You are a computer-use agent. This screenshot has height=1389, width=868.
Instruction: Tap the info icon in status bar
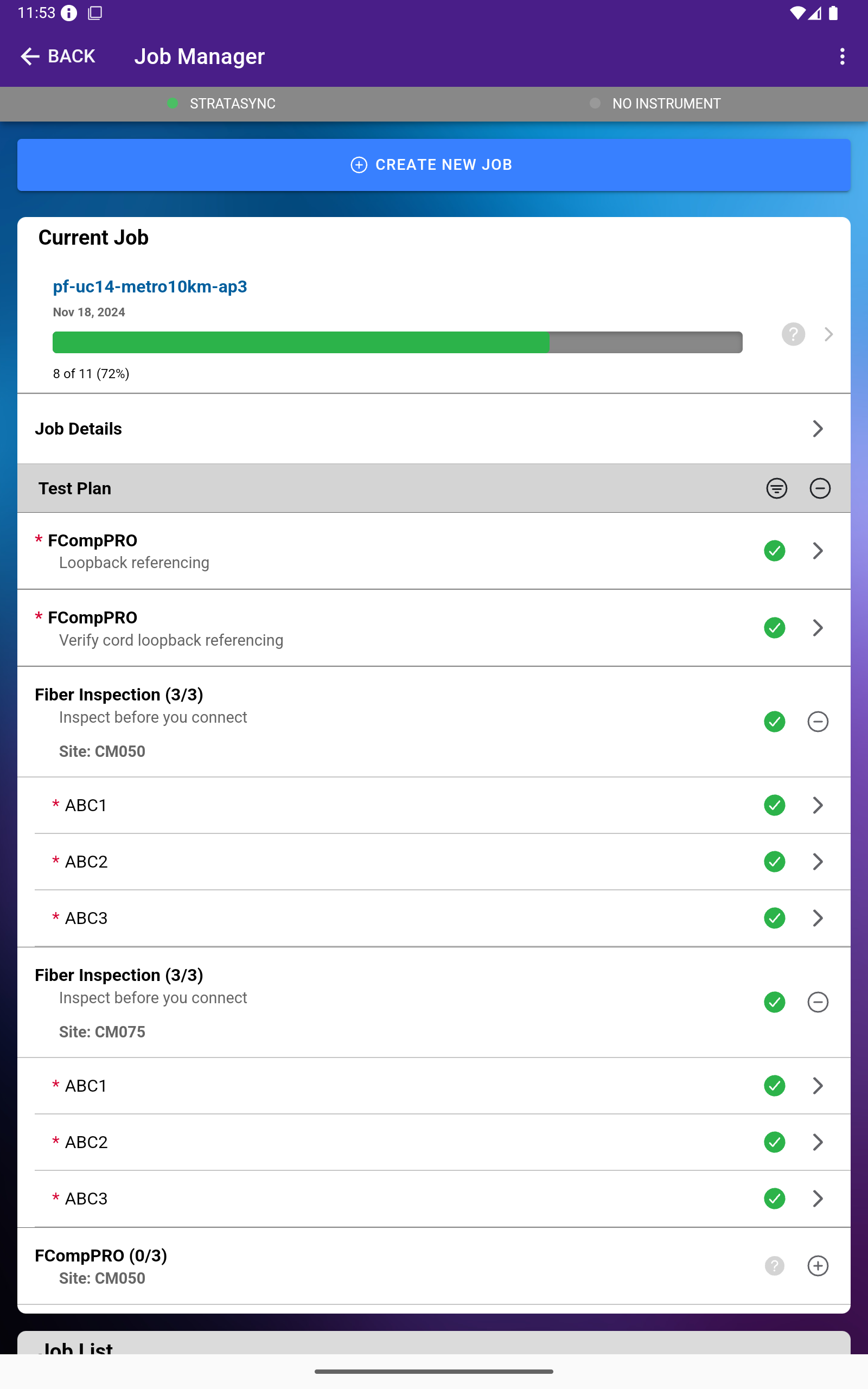tap(69, 13)
